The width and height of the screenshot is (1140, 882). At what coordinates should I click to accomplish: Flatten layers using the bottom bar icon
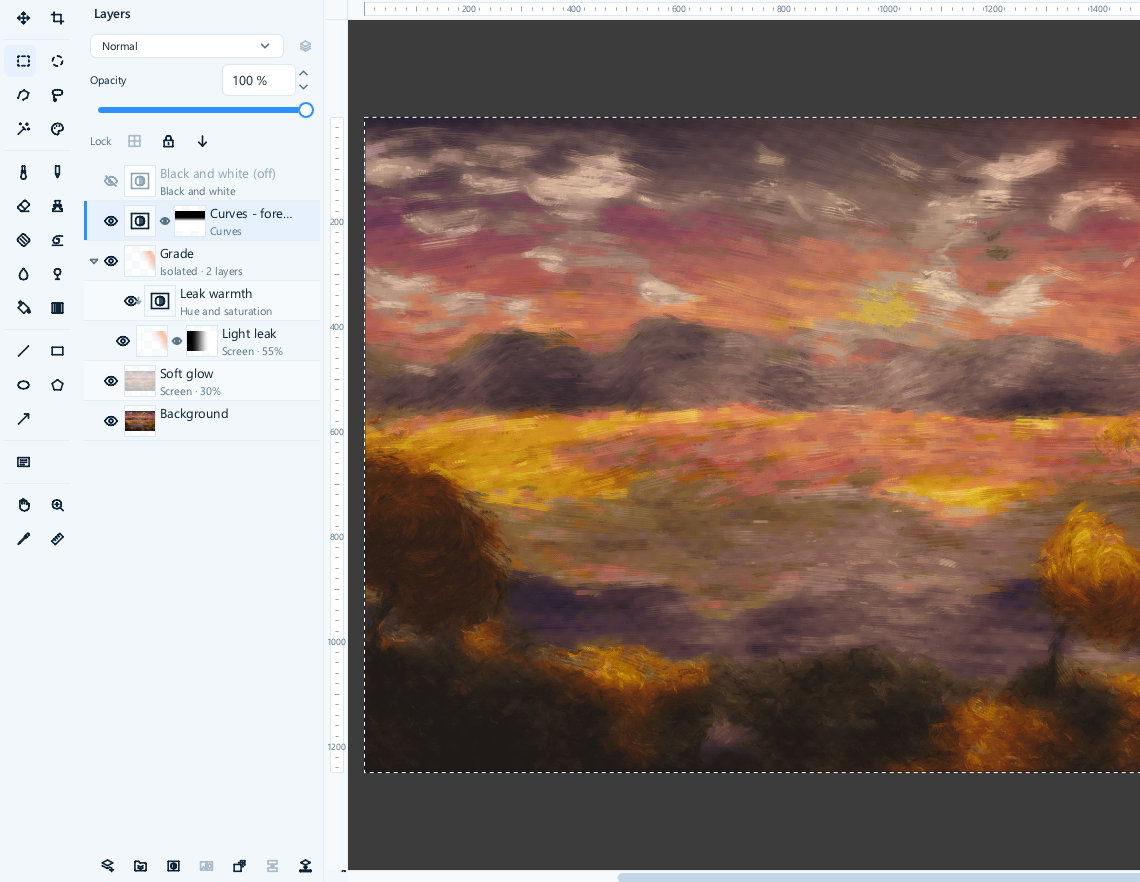pyautogui.click(x=305, y=865)
